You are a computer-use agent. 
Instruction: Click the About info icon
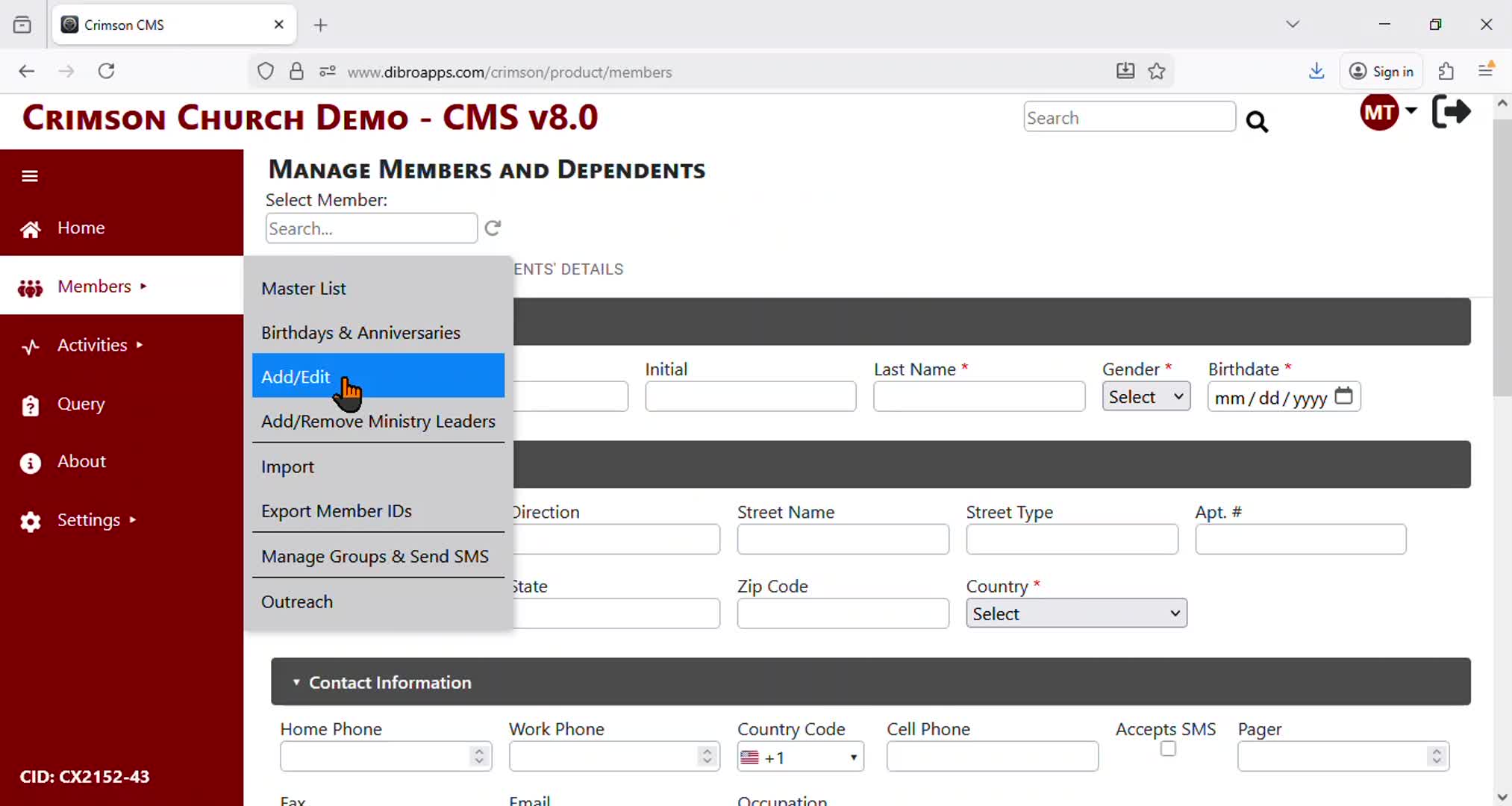[30, 463]
